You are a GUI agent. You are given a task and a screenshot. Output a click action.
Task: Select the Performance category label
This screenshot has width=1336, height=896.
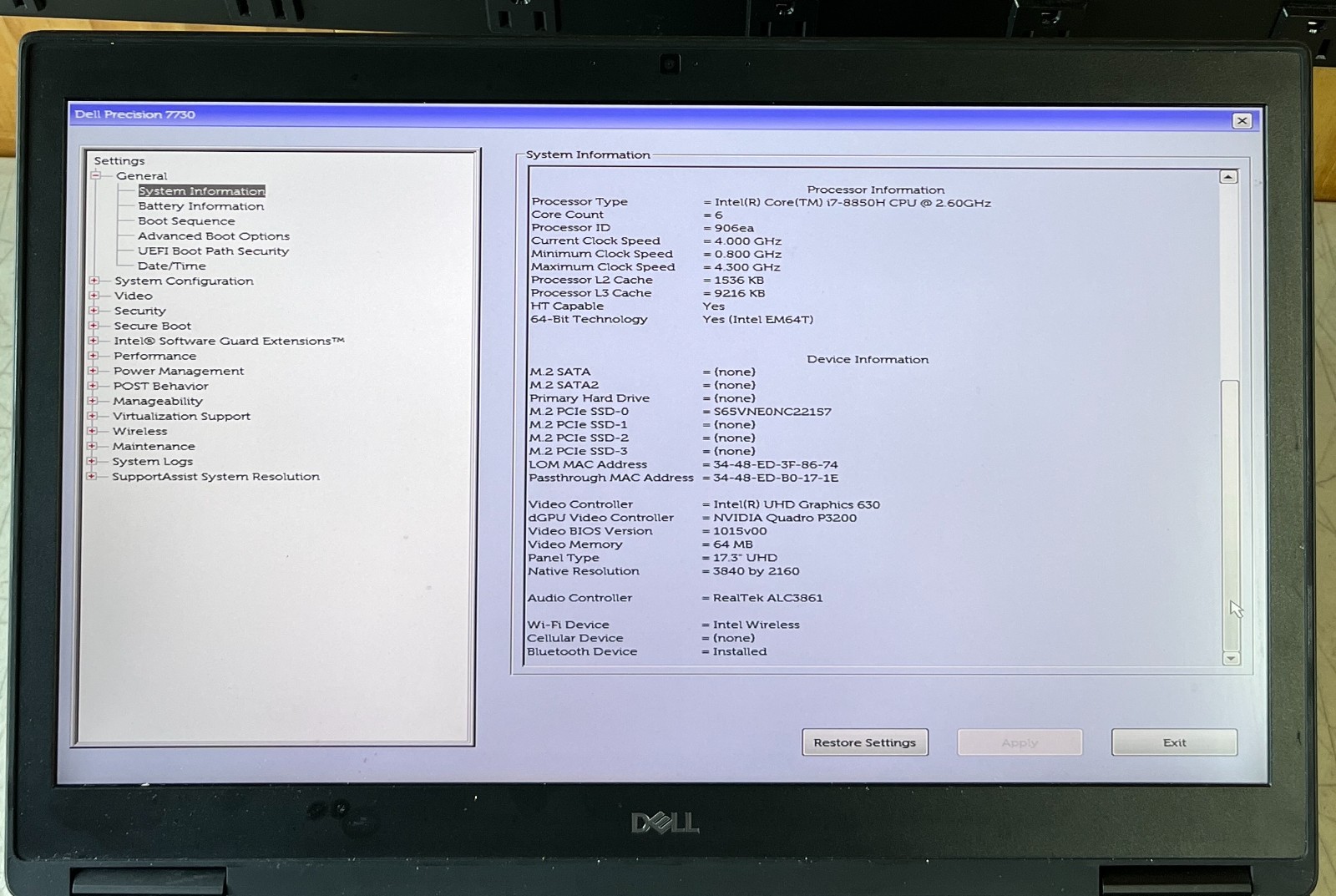154,357
